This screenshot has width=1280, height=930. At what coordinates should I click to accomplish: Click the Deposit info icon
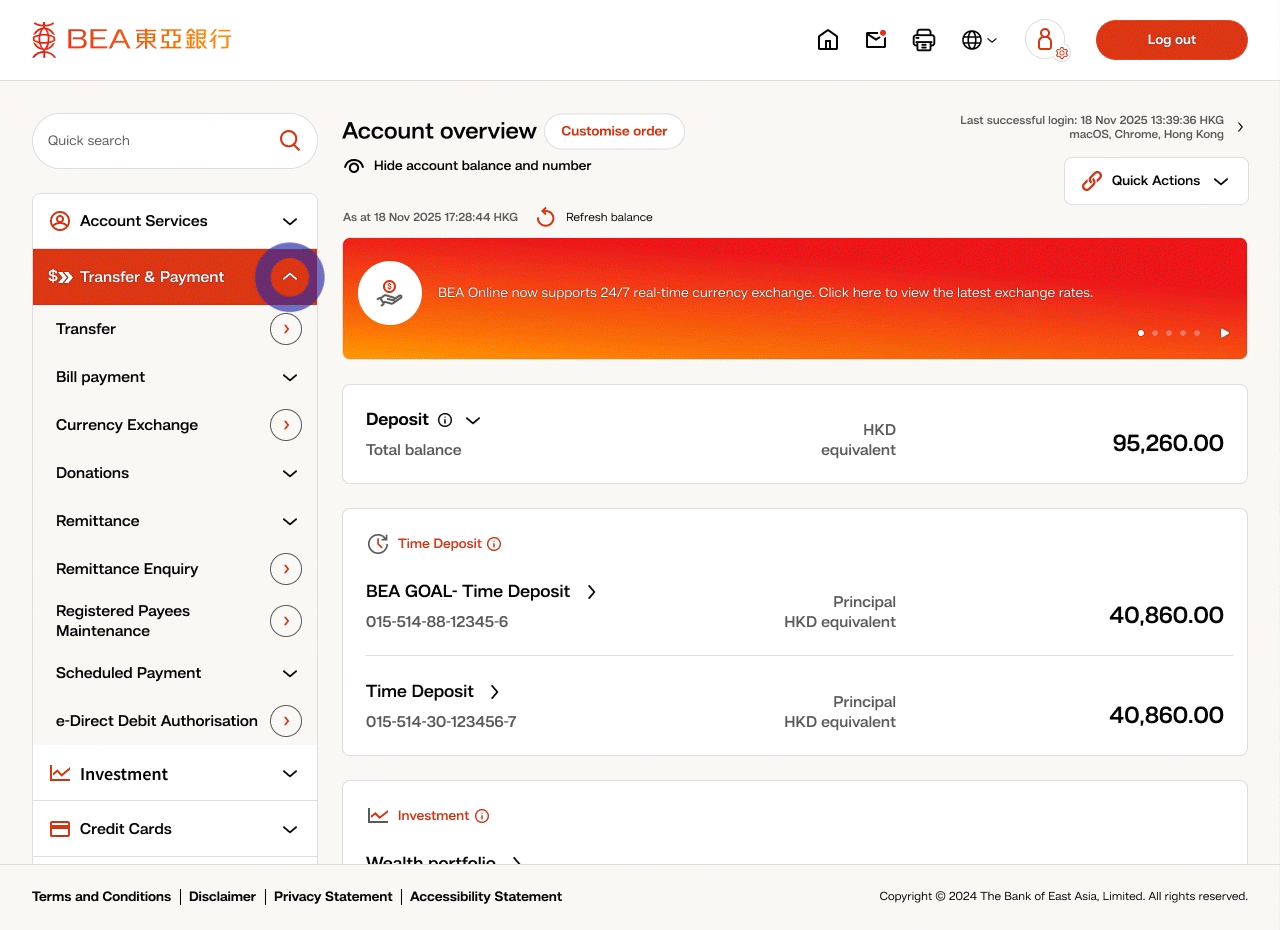pyautogui.click(x=445, y=420)
